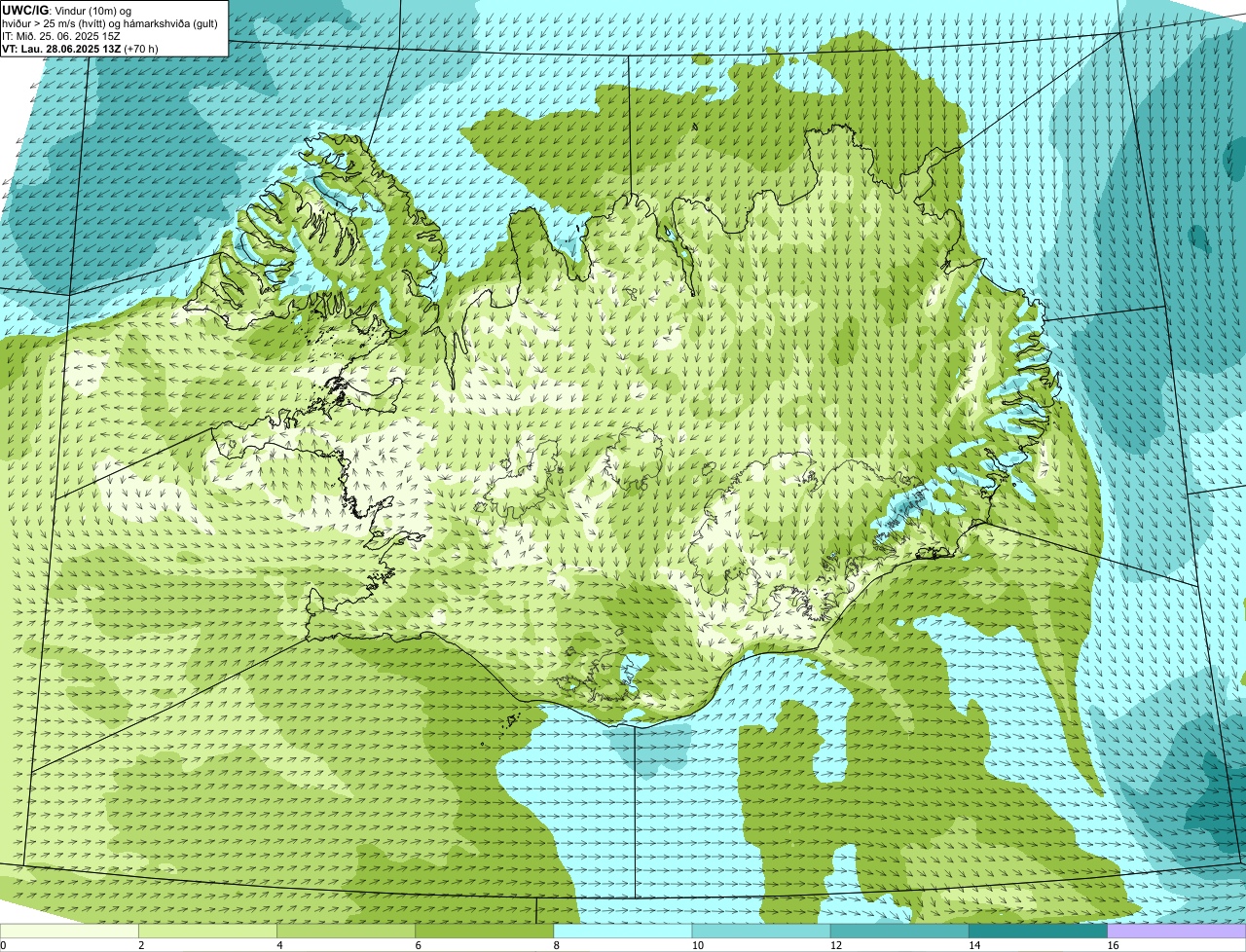
Task: Click the lavender above-16 m/s legend swatch
Action: (x=1176, y=932)
